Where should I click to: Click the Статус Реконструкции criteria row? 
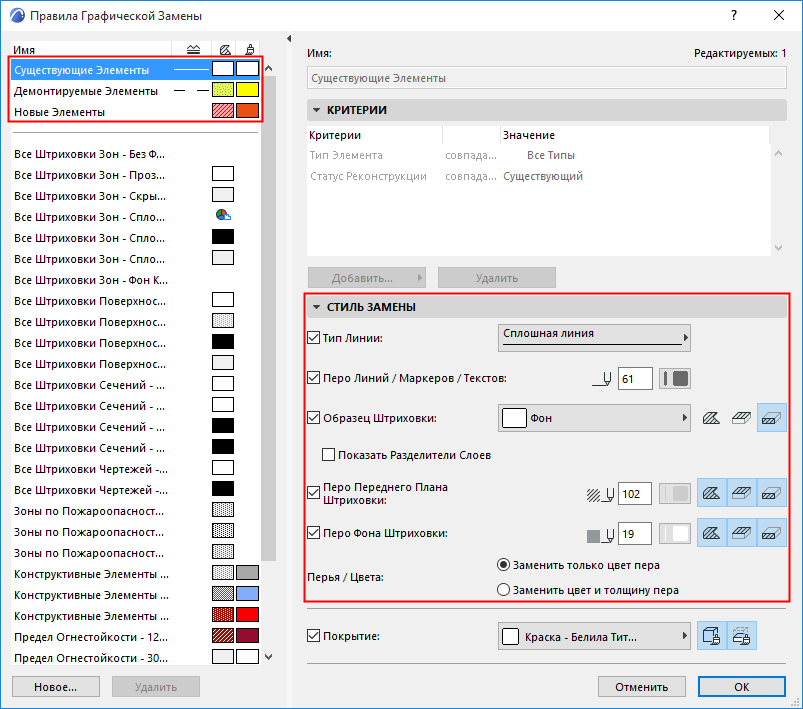539,176
